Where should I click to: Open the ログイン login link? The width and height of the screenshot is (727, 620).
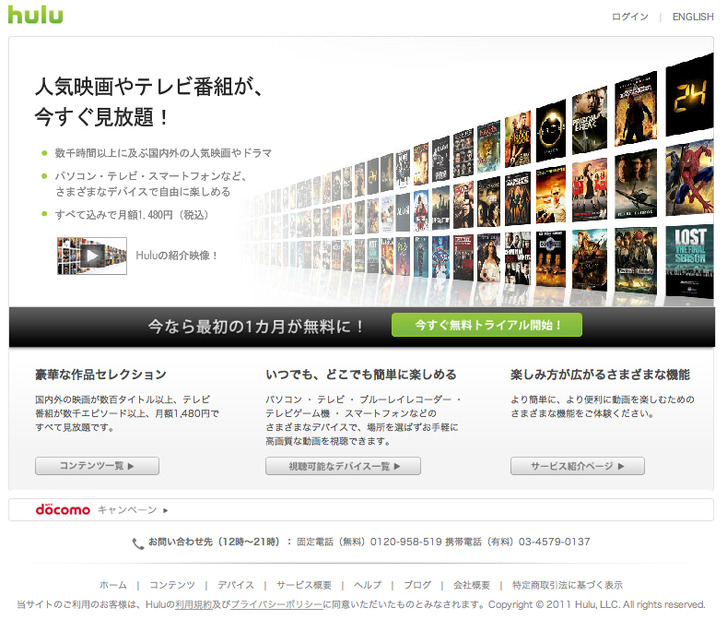(x=630, y=17)
